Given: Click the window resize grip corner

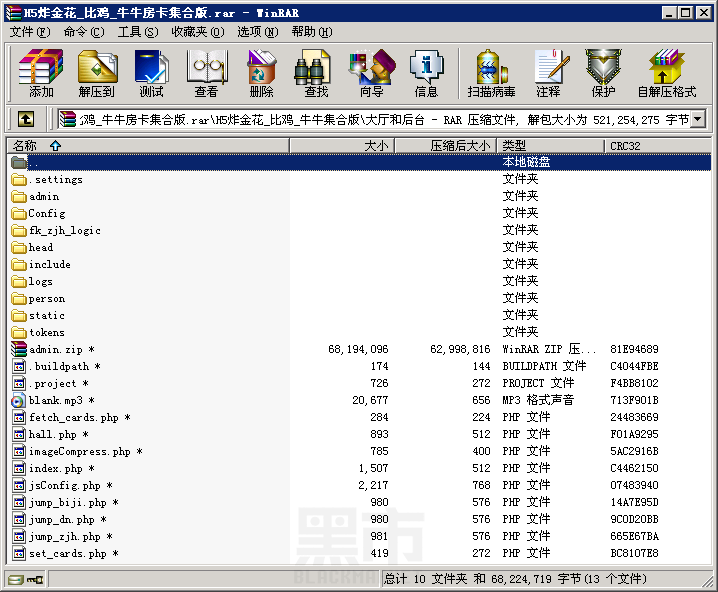Looking at the screenshot, I should pyautogui.click(x=708, y=582).
